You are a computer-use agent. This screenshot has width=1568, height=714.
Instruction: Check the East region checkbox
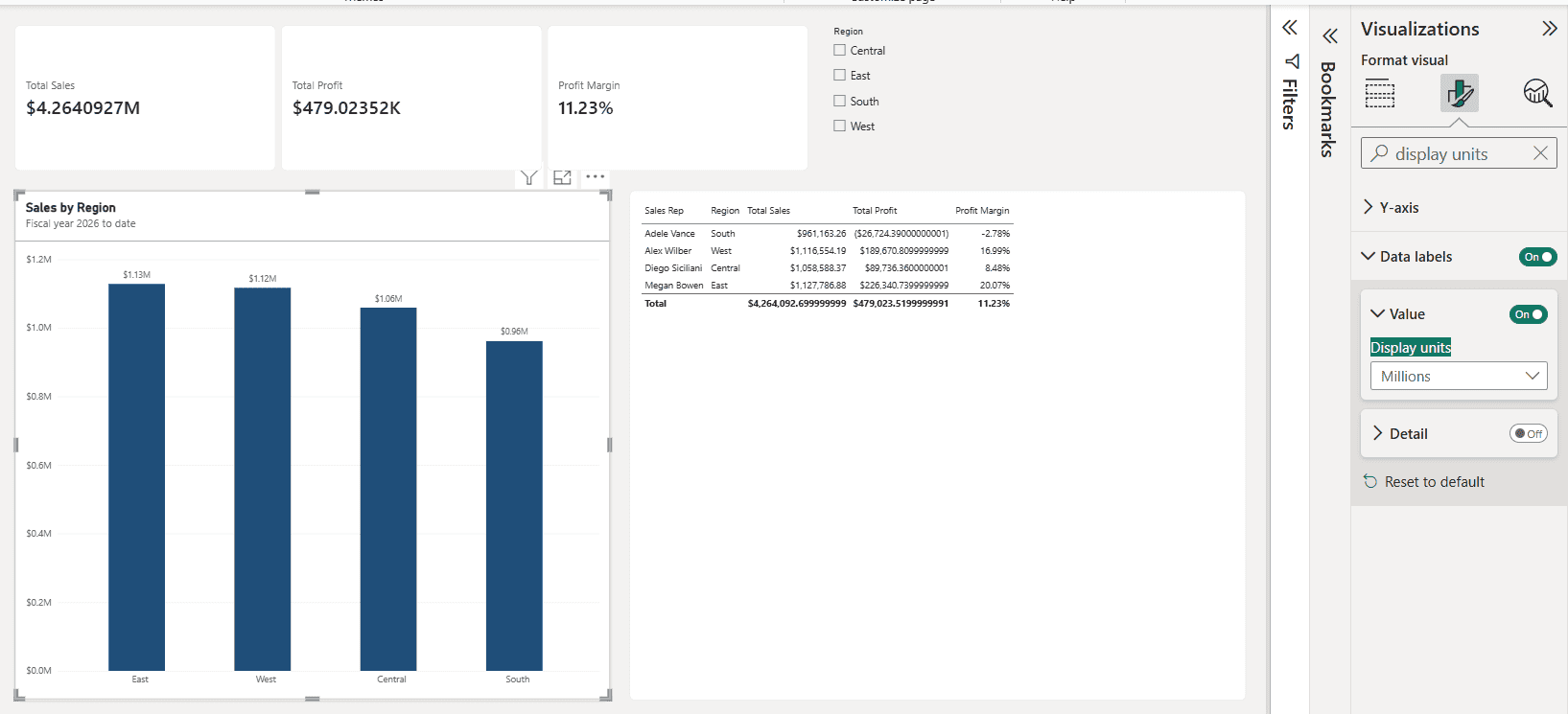840,75
